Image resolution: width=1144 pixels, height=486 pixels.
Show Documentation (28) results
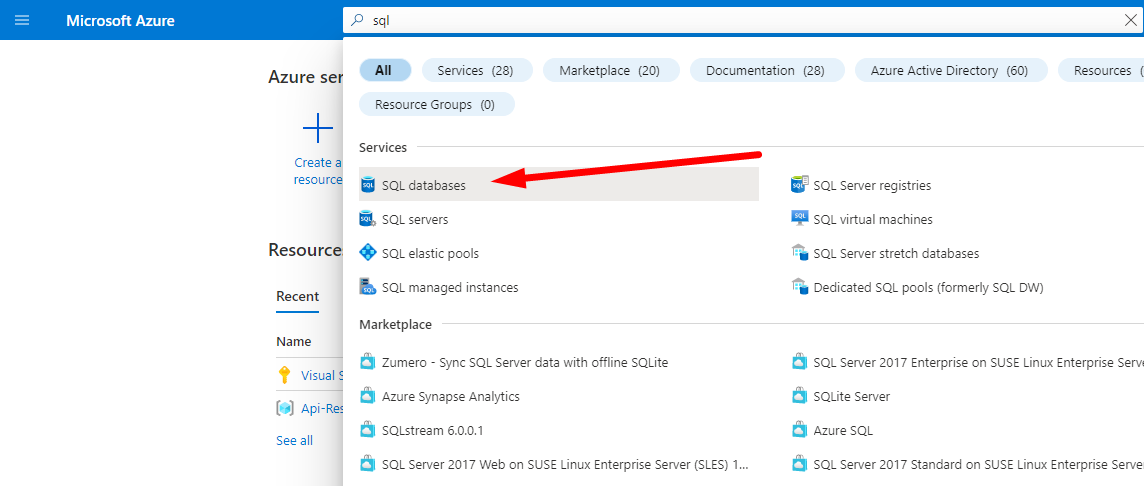tap(766, 70)
